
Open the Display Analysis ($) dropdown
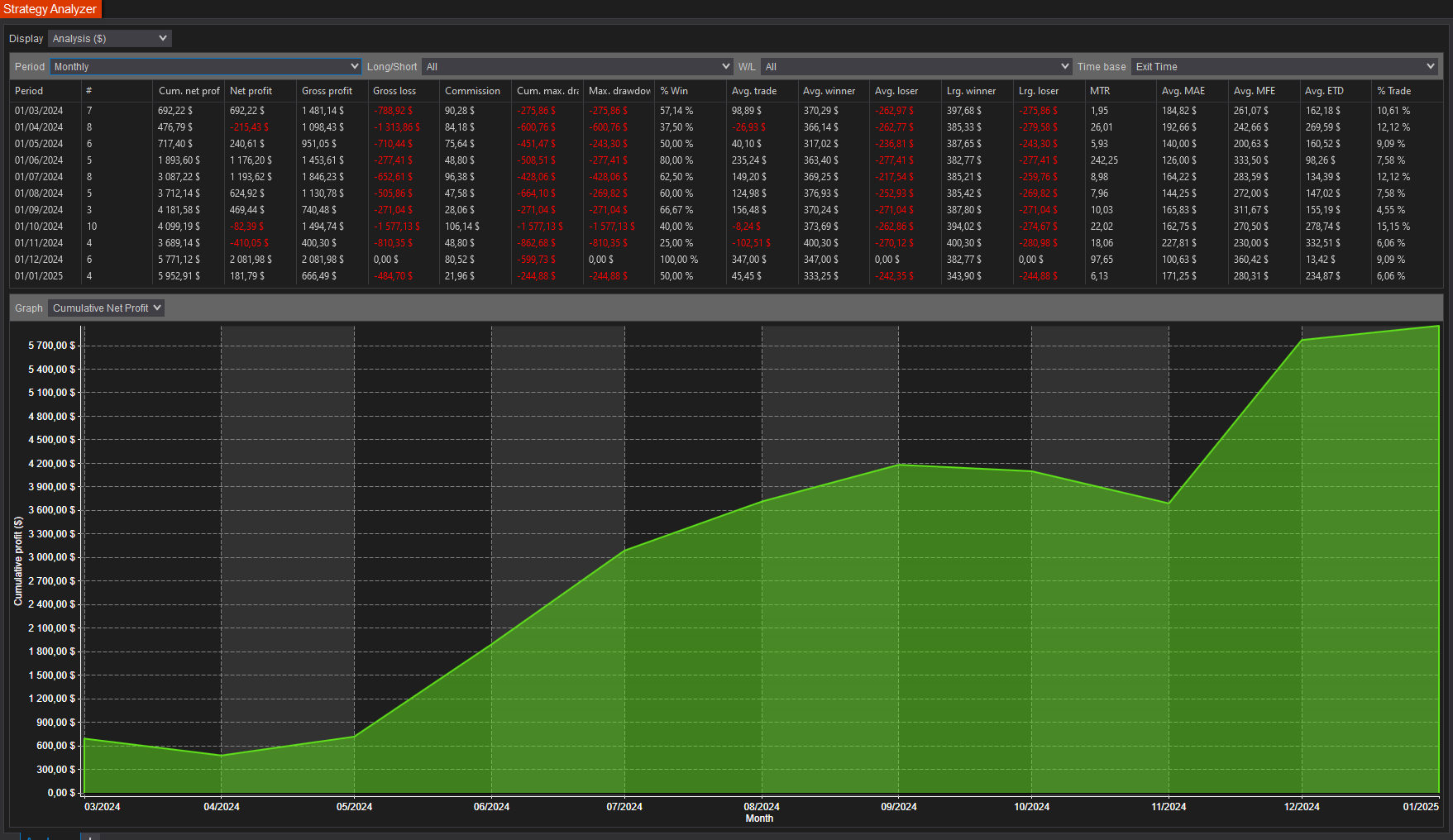(109, 39)
